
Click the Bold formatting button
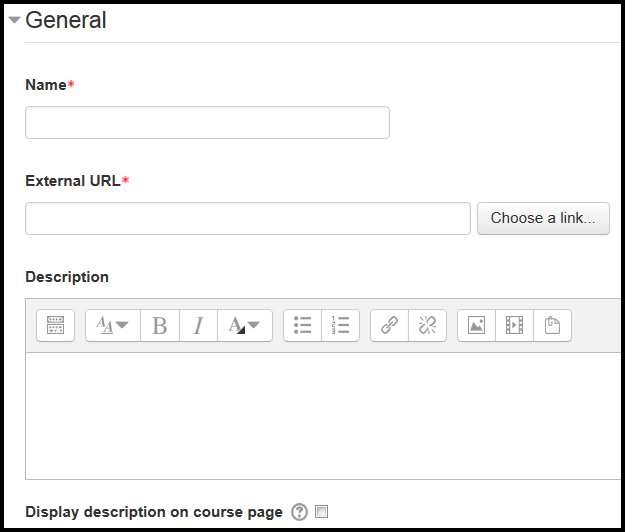coord(160,325)
